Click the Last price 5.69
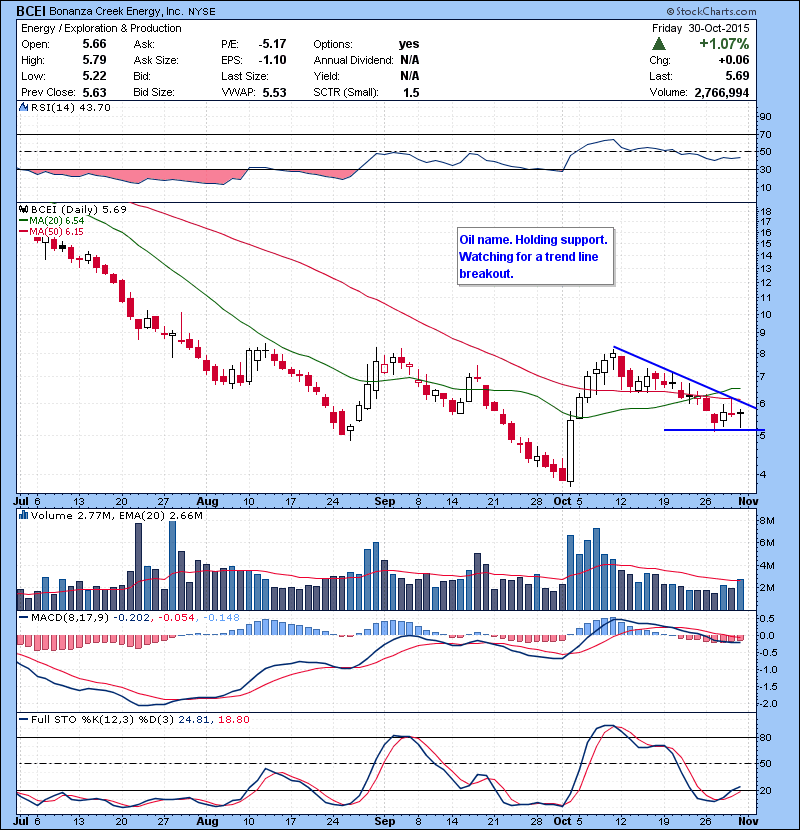 pyautogui.click(x=738, y=76)
